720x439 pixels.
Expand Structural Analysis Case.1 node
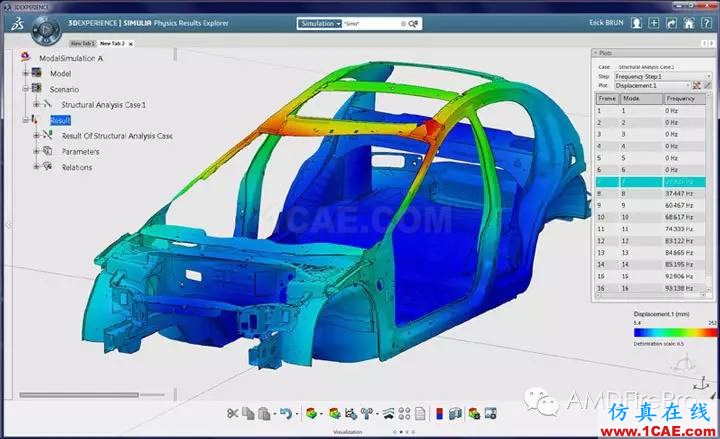[x=37, y=105]
